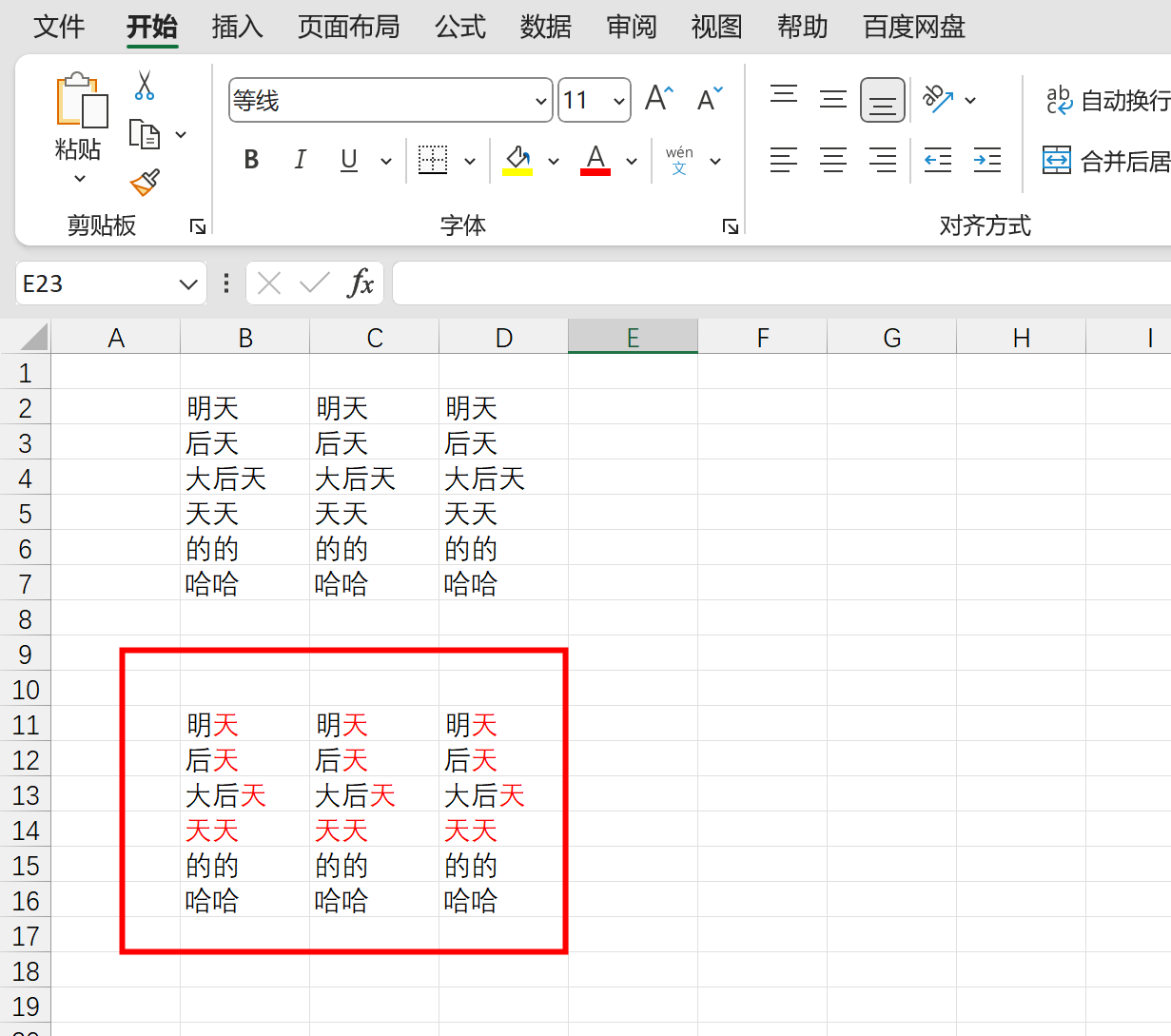Toggle bold formatting
The width and height of the screenshot is (1171, 1036).
(251, 160)
